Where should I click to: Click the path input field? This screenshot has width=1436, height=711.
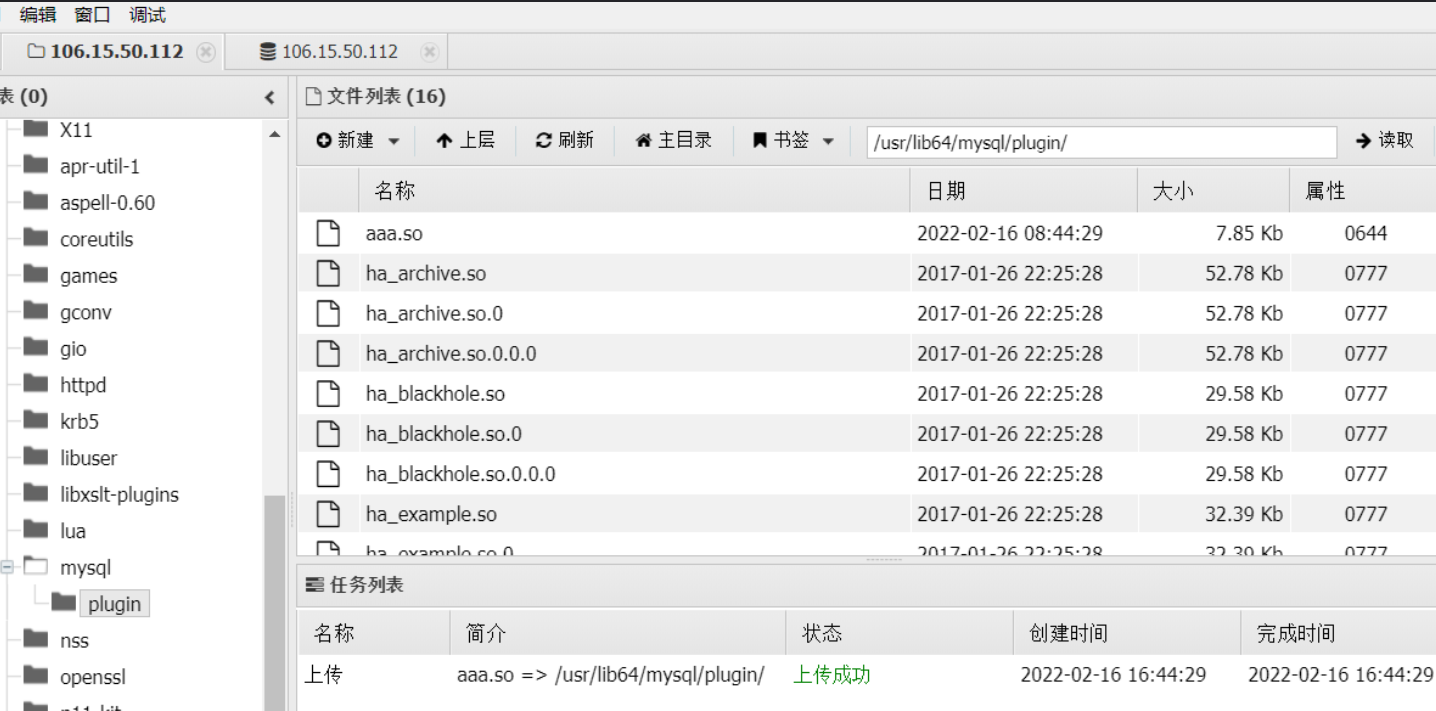[1100, 142]
